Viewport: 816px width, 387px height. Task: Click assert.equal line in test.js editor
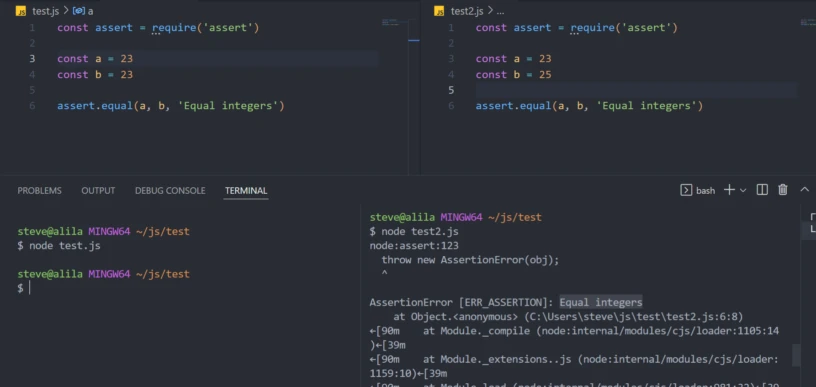click(x=171, y=106)
